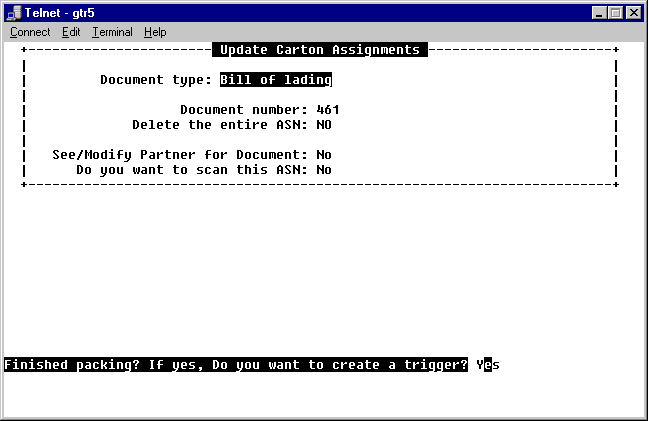The width and height of the screenshot is (648, 421).
Task: Close the Telnet window
Action: 633,12
